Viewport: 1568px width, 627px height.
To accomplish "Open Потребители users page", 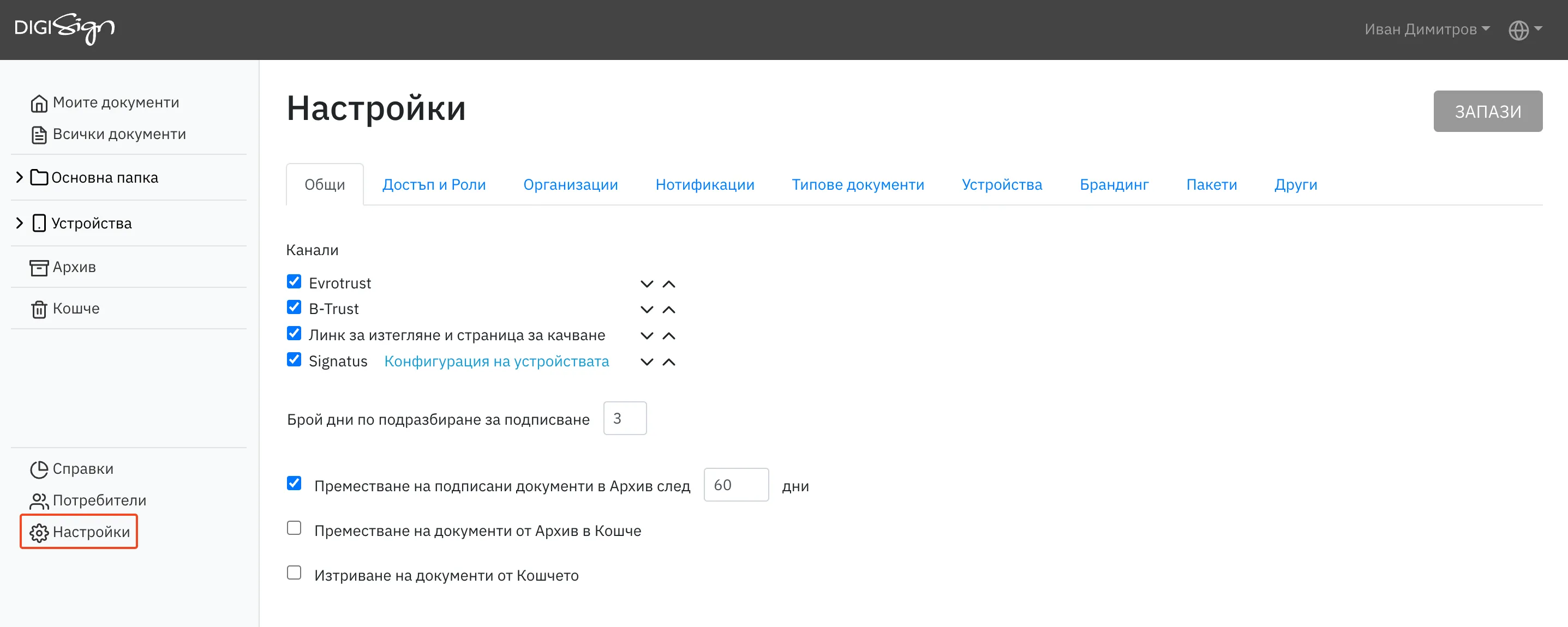I will pos(99,500).
